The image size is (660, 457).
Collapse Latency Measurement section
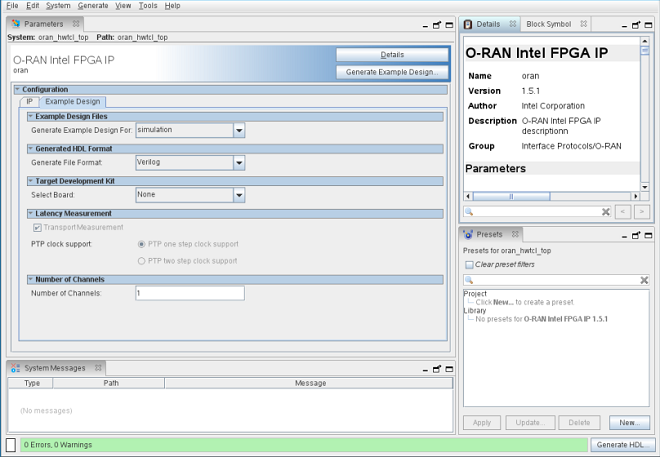pos(31,213)
